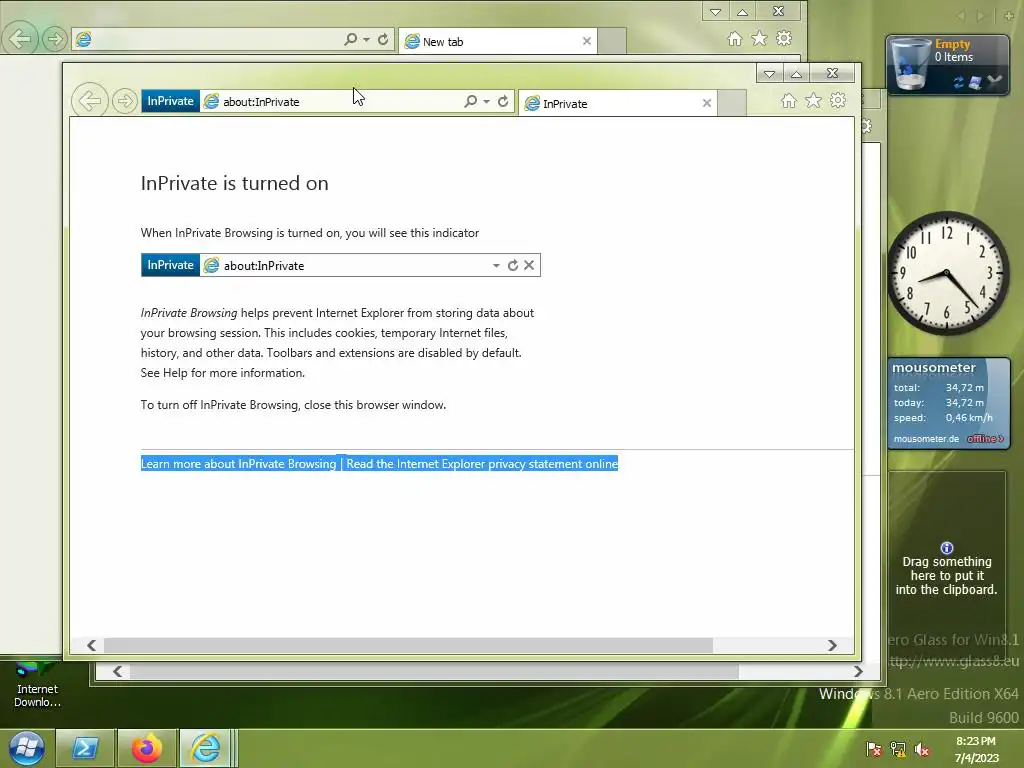
Task: Go forward in the background New tab window
Action: pos(54,39)
